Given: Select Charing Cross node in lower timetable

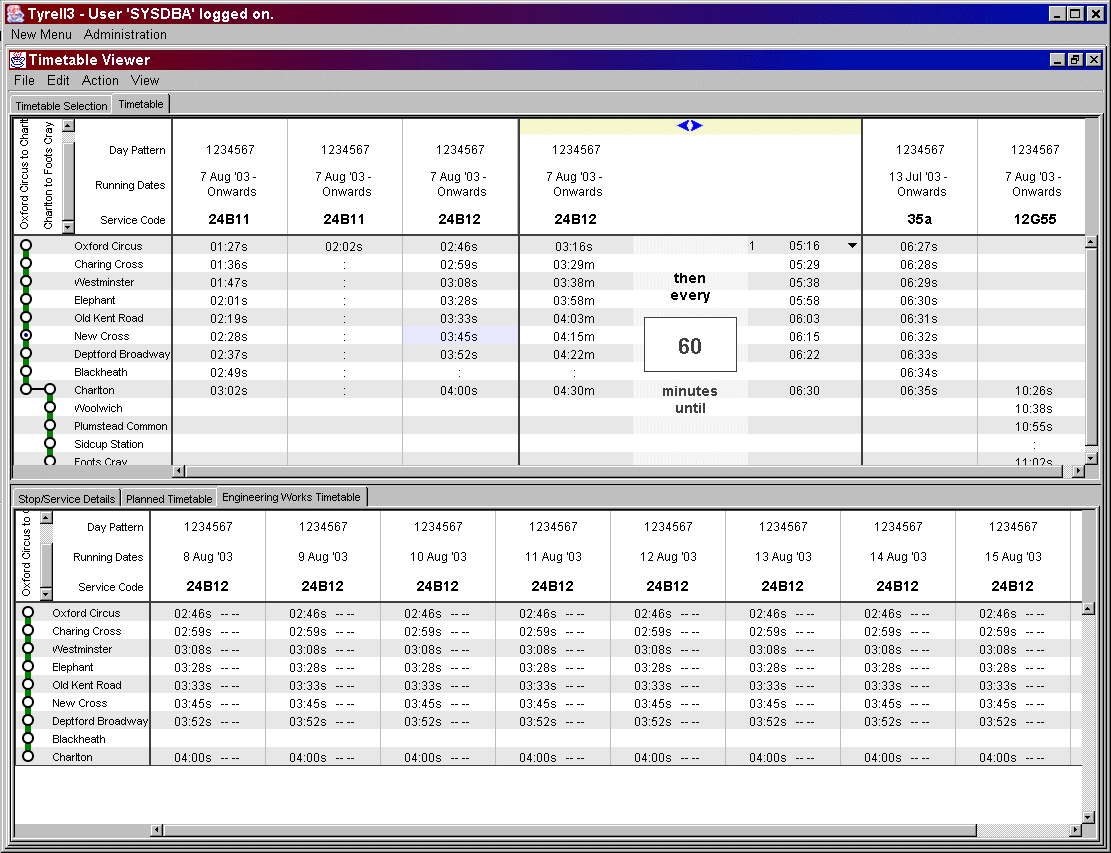Looking at the screenshot, I should point(28,630).
